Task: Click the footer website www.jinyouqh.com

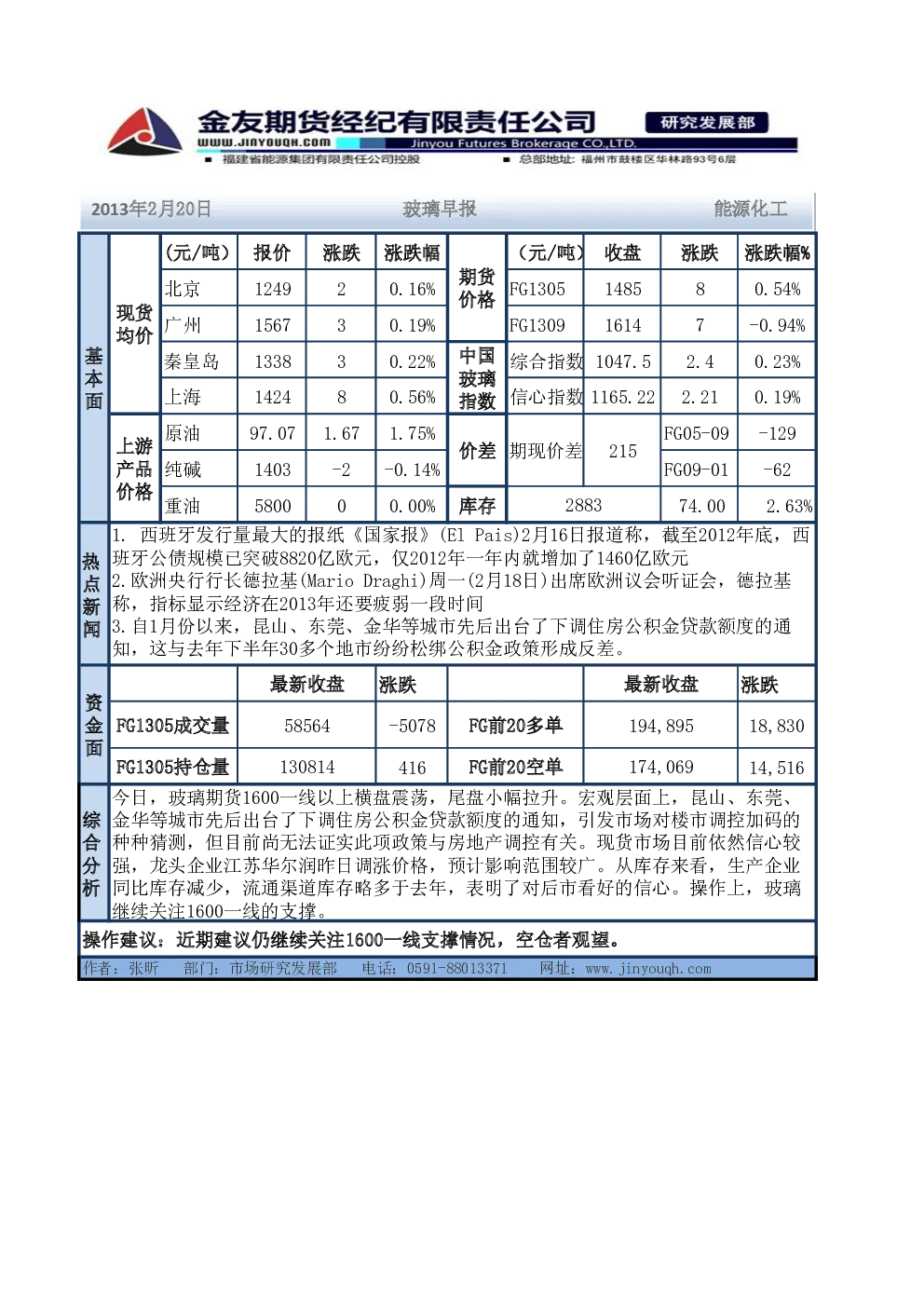Action: 648,969
